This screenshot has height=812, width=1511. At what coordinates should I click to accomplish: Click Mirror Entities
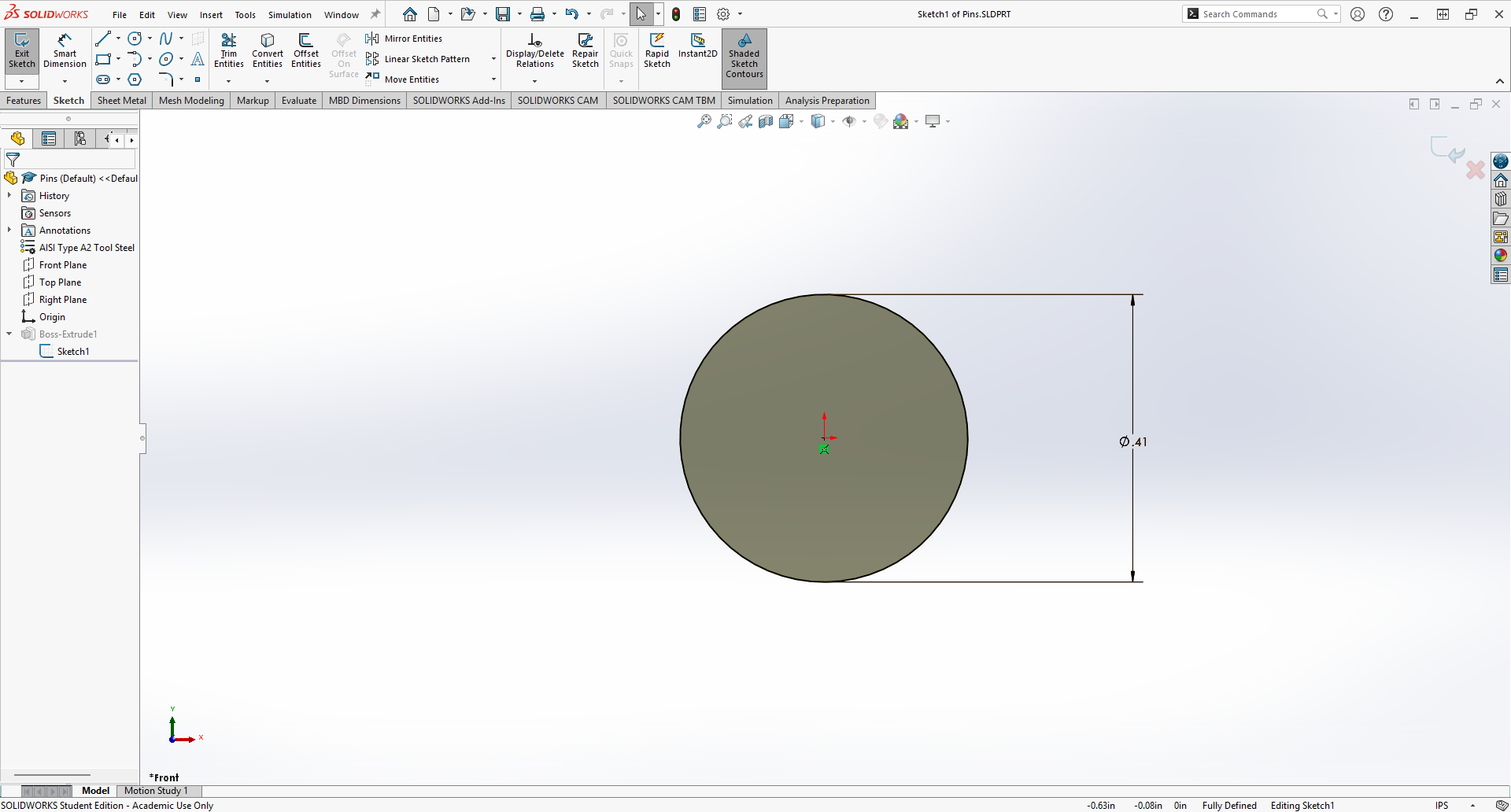404,39
